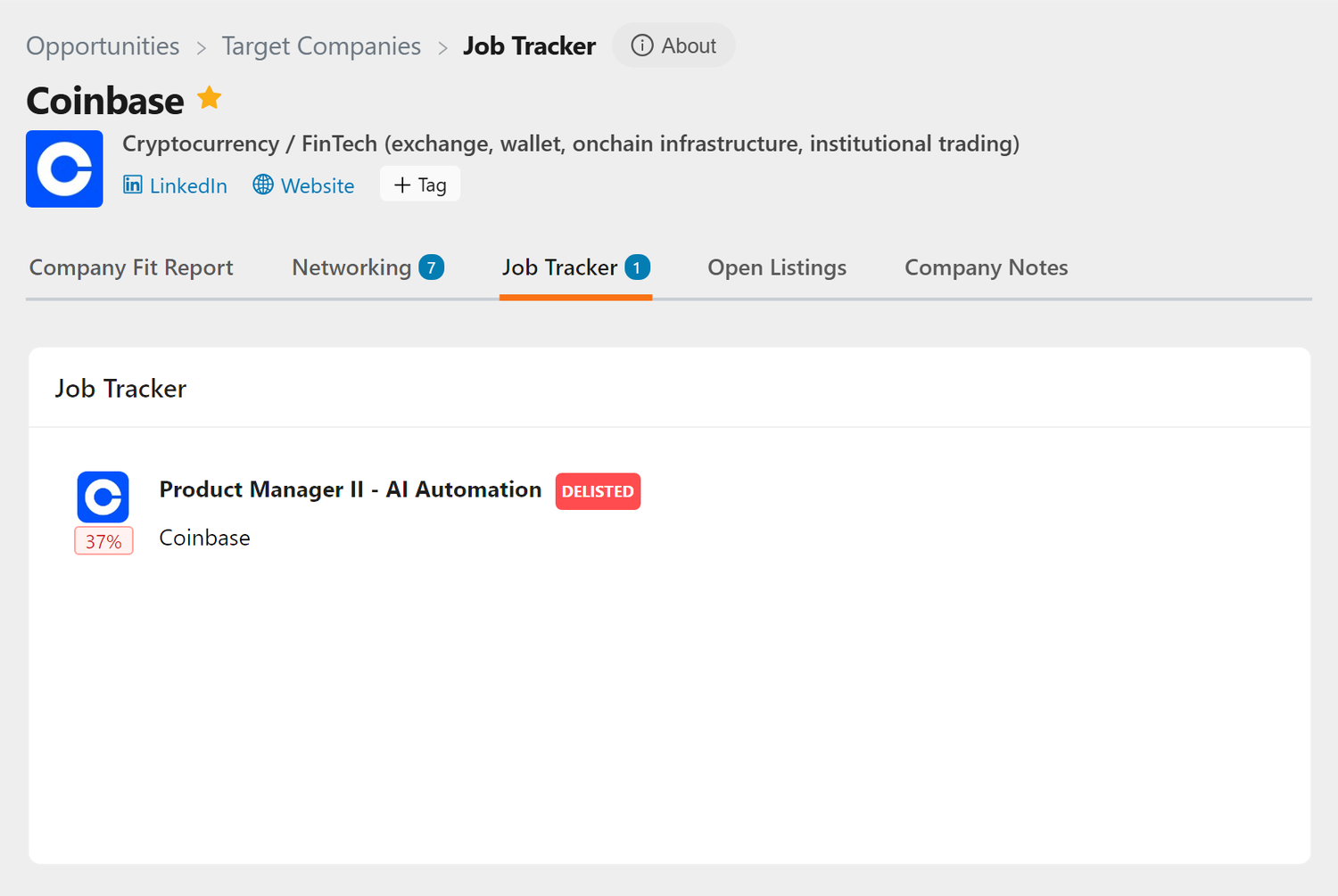Open the company Website link

tap(303, 185)
